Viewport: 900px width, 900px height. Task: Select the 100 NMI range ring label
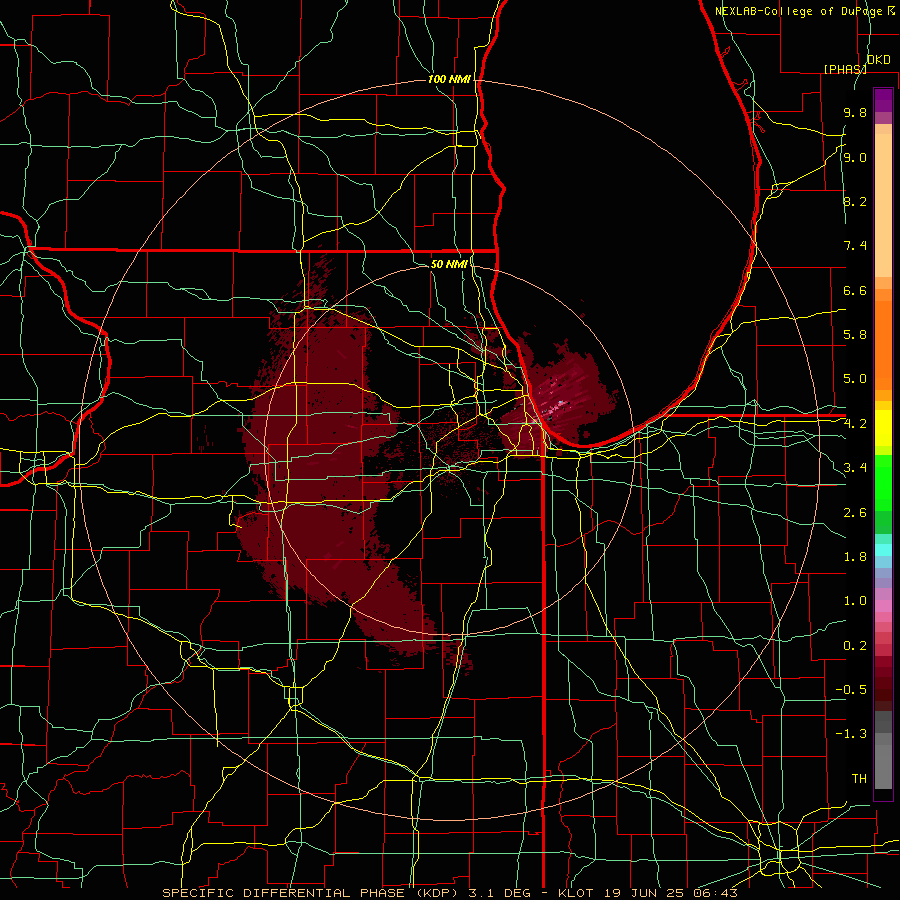tap(449, 79)
